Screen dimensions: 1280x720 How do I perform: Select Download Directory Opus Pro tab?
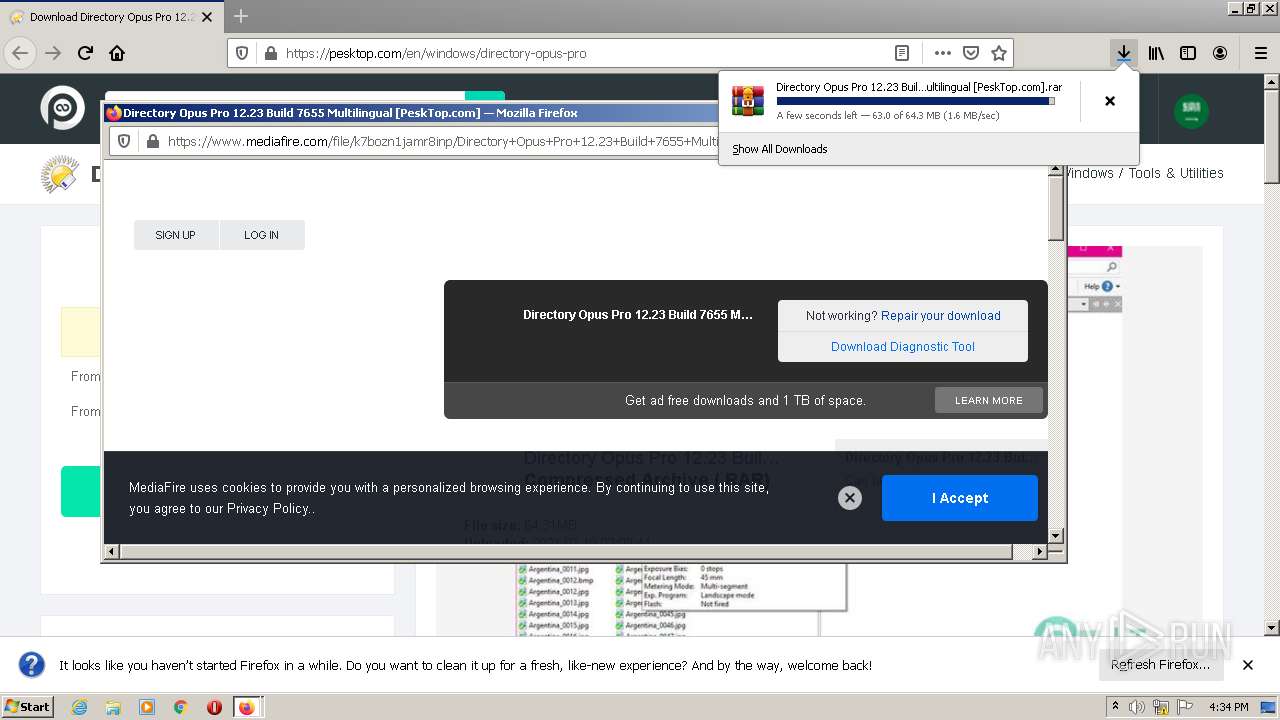pyautogui.click(x=111, y=17)
